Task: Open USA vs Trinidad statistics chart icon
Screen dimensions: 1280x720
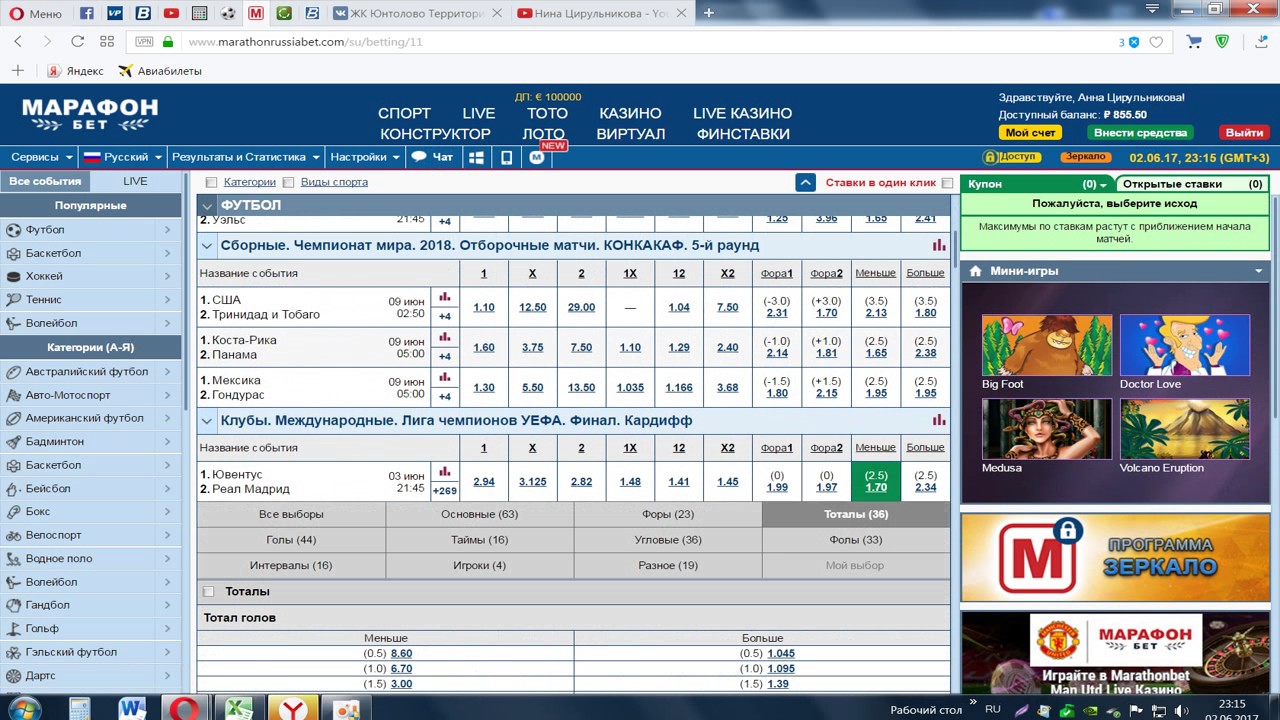Action: 445,297
